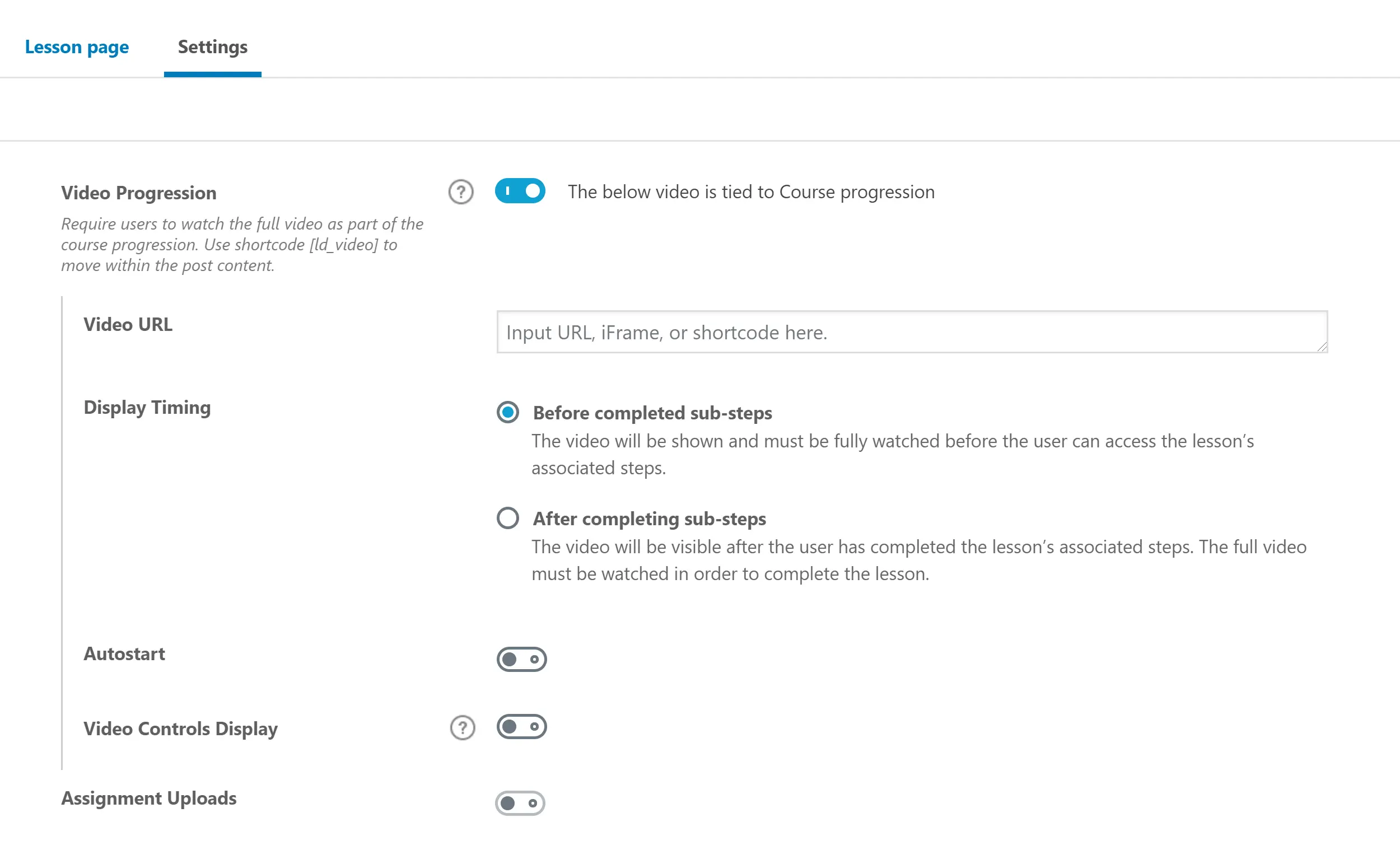Click the After completing sub-steps label
Image resolution: width=1400 pixels, height=850 pixels.
(649, 518)
